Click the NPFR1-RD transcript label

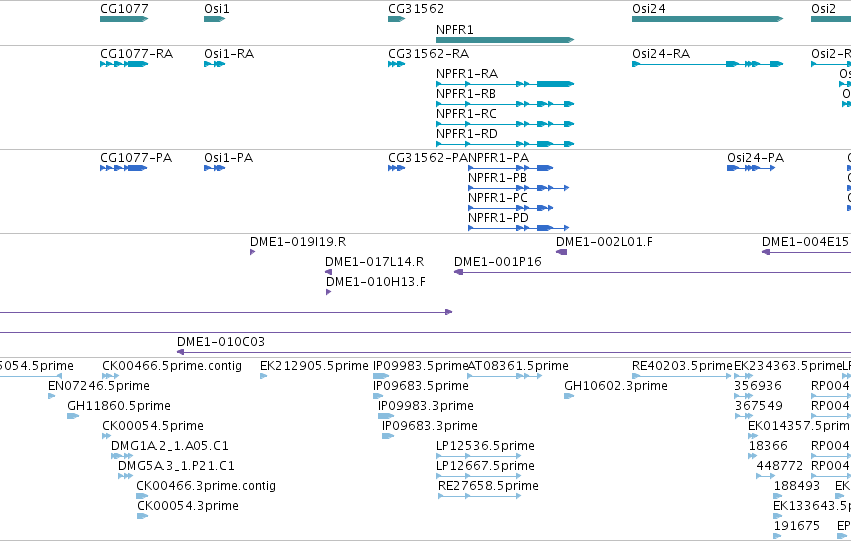coord(466,134)
